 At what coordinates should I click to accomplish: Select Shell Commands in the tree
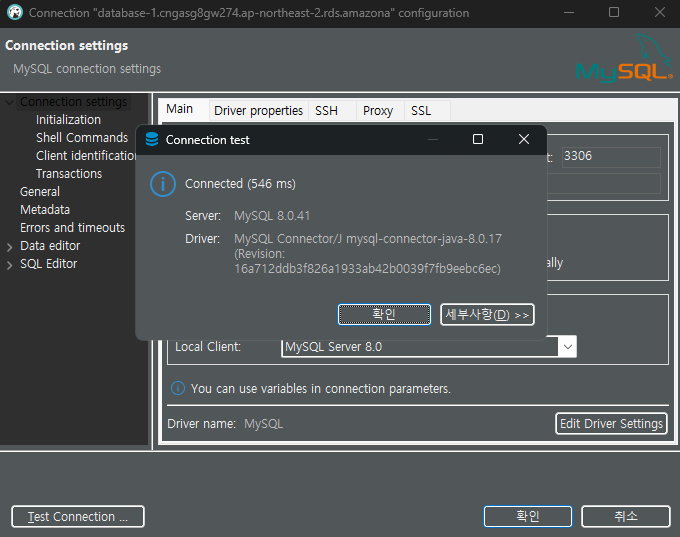tap(82, 138)
